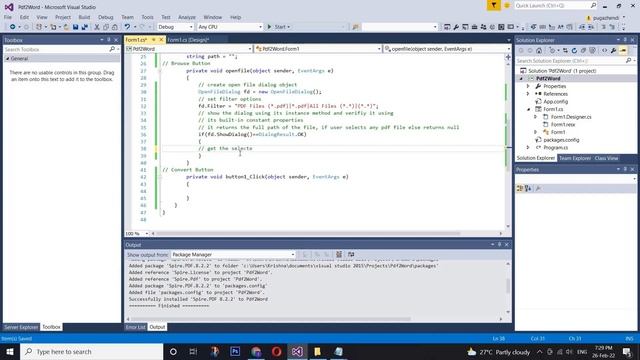The height and width of the screenshot is (360, 640).
Task: Toggle auto-hide pin on Solution Explorer
Action: pos(625,40)
